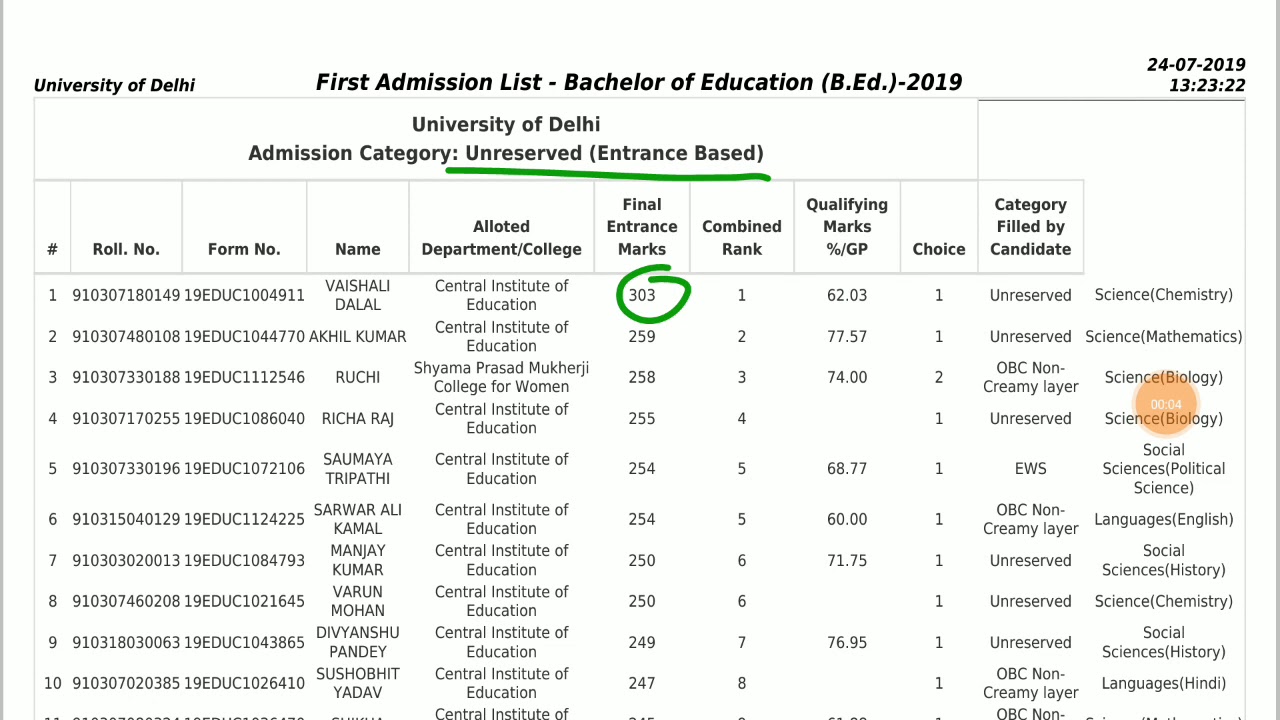The height and width of the screenshot is (720, 1280).
Task: Click roll number 910318030063
Action: tap(126, 643)
